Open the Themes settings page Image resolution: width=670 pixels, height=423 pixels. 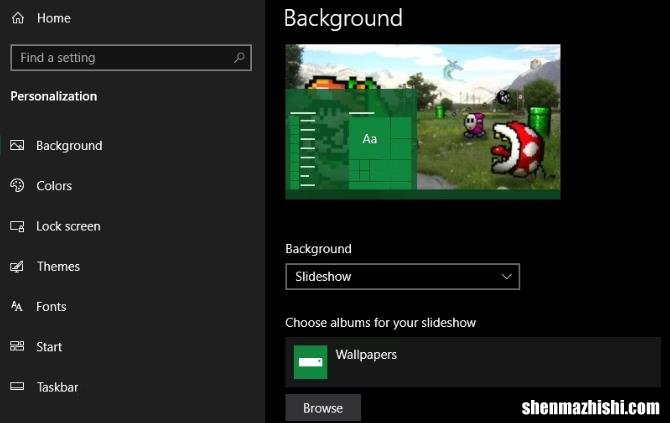[x=58, y=266]
